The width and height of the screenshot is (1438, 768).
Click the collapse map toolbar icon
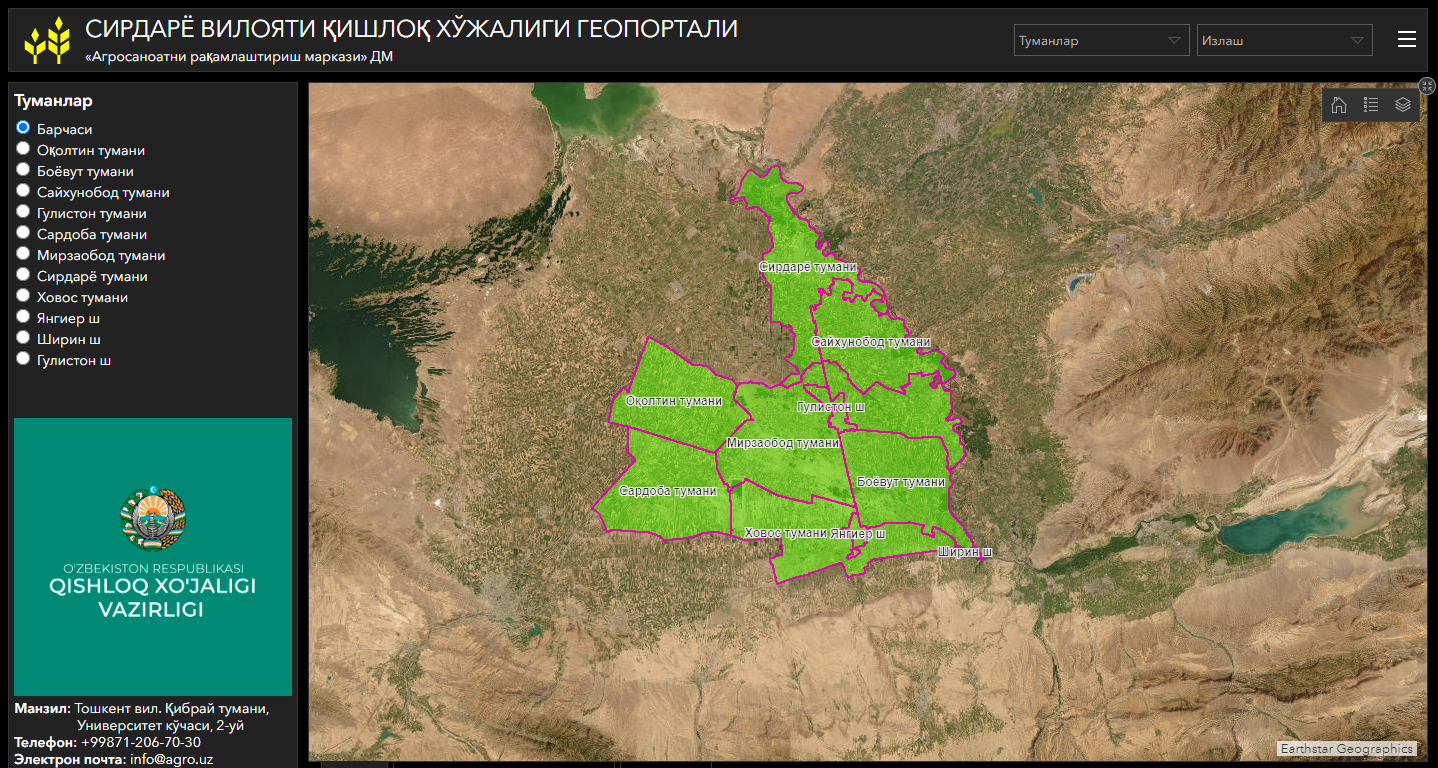1427,86
